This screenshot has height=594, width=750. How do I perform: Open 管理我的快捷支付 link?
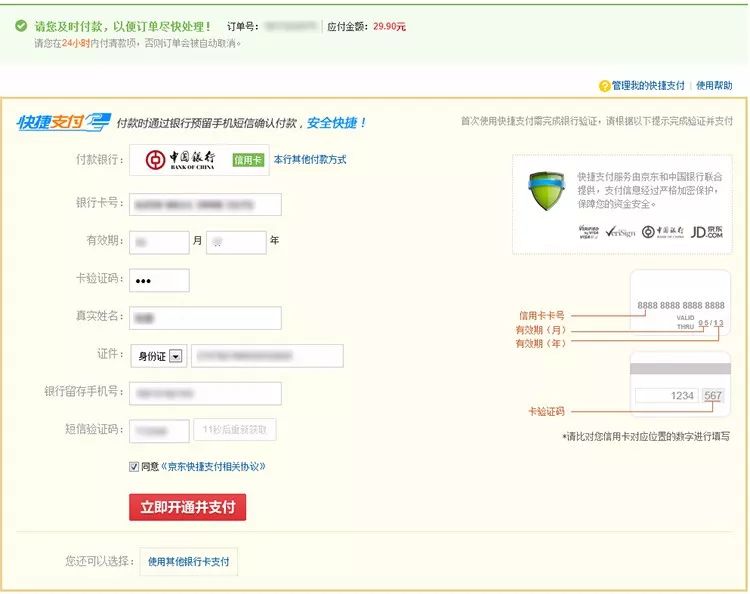[x=648, y=86]
